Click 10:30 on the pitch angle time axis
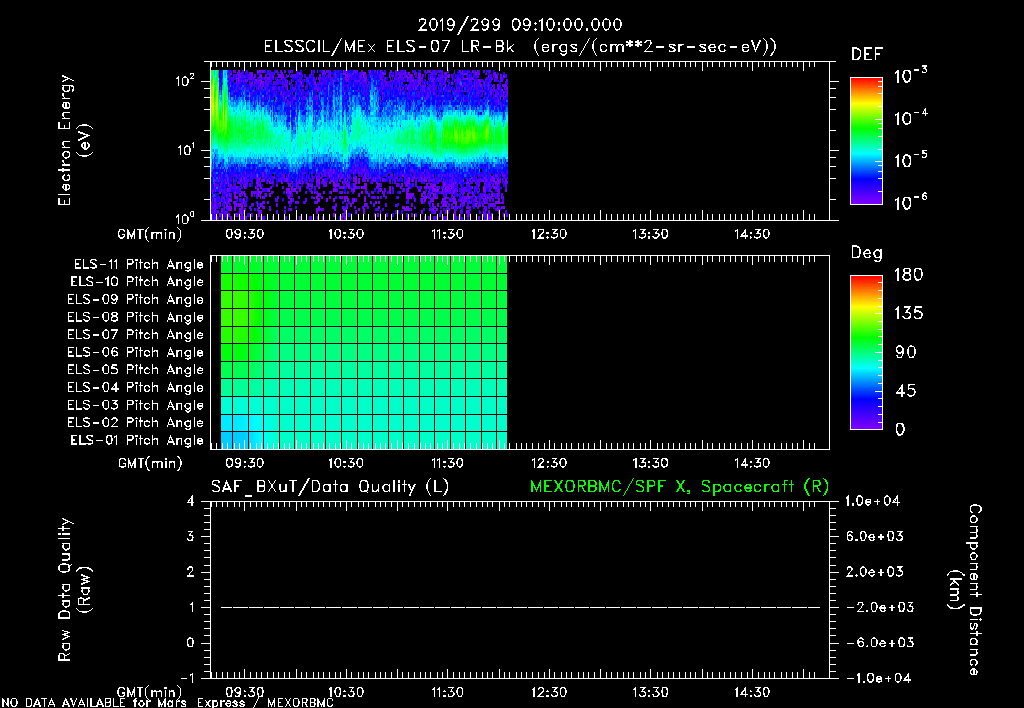The image size is (1024, 708). (346, 463)
